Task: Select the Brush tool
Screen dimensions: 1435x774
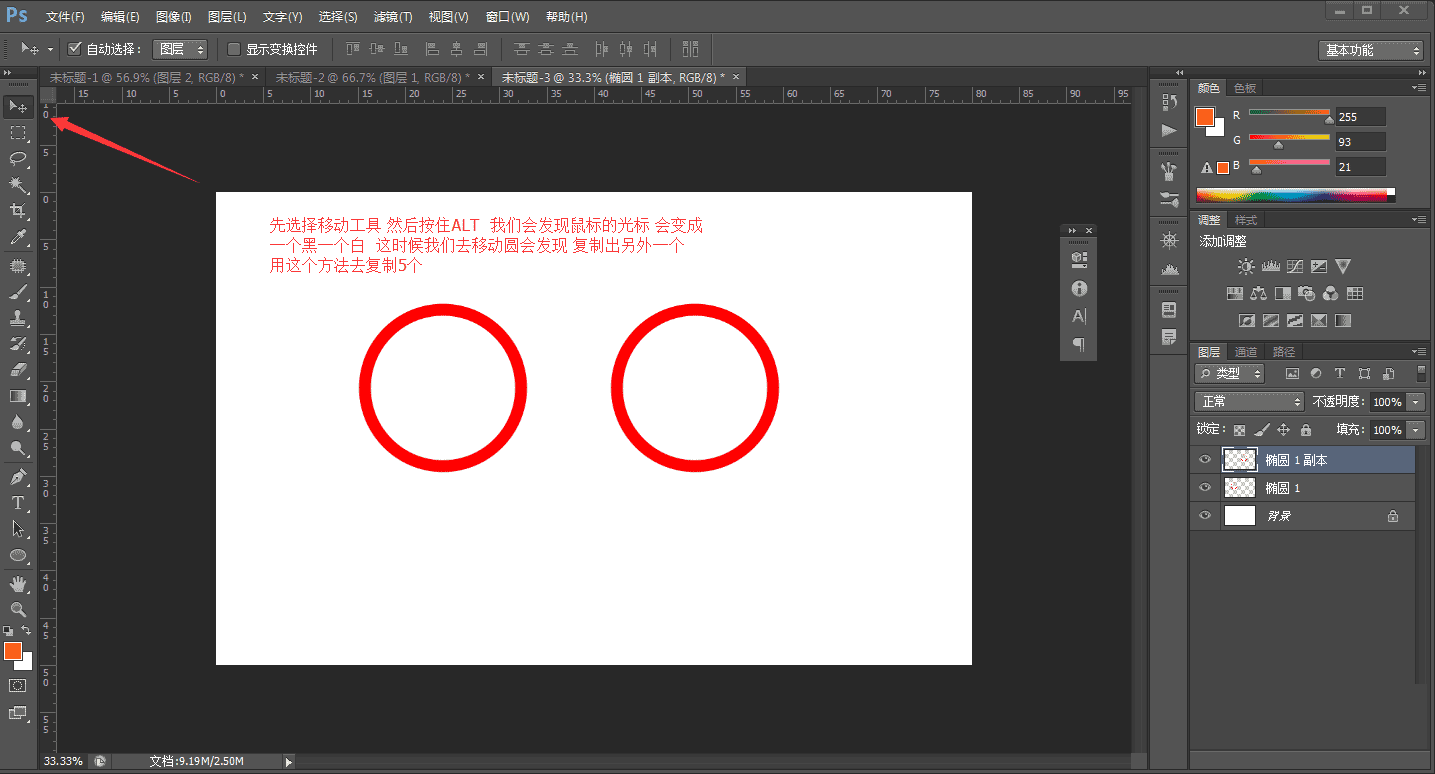Action: click(x=18, y=293)
